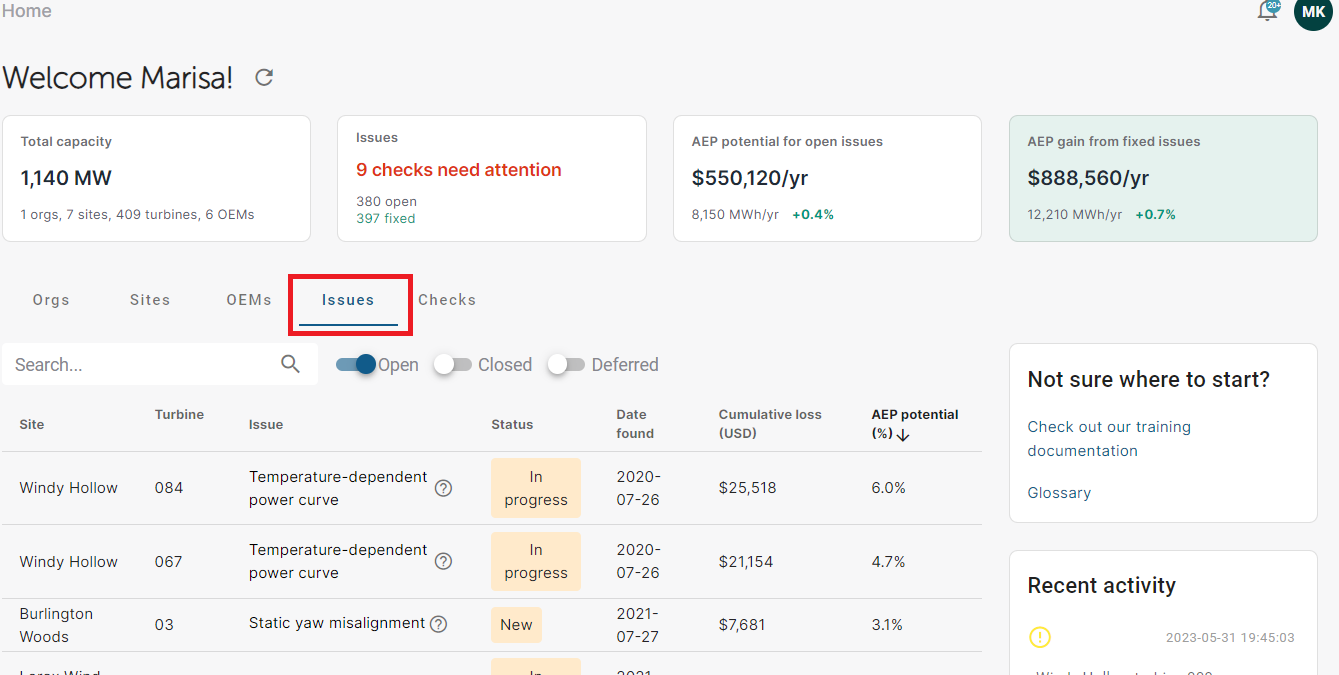Click the AEP potential sort arrow
Image resolution: width=1339 pixels, height=675 pixels.
click(x=903, y=435)
